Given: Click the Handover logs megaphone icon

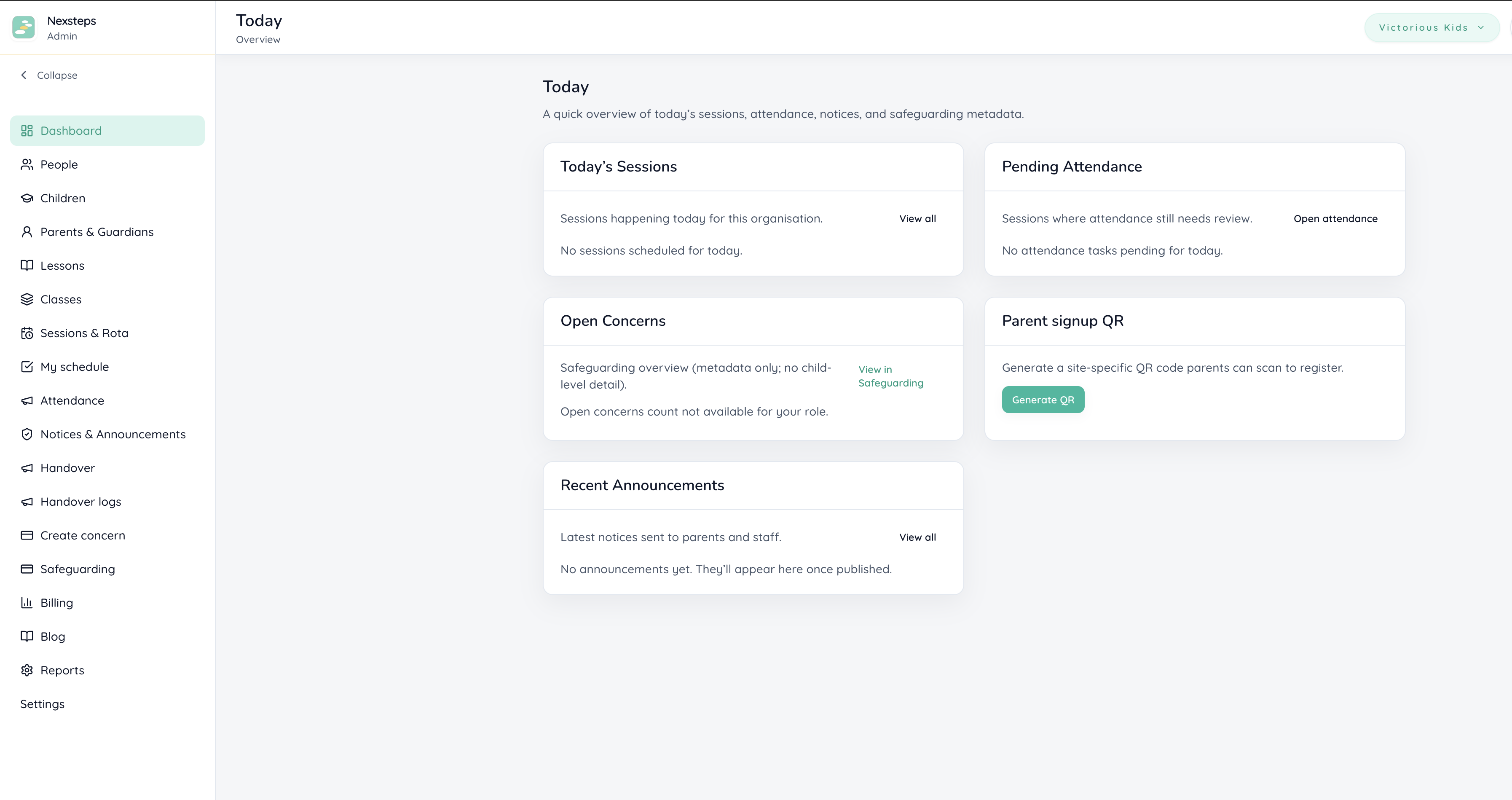Looking at the screenshot, I should click(x=27, y=502).
